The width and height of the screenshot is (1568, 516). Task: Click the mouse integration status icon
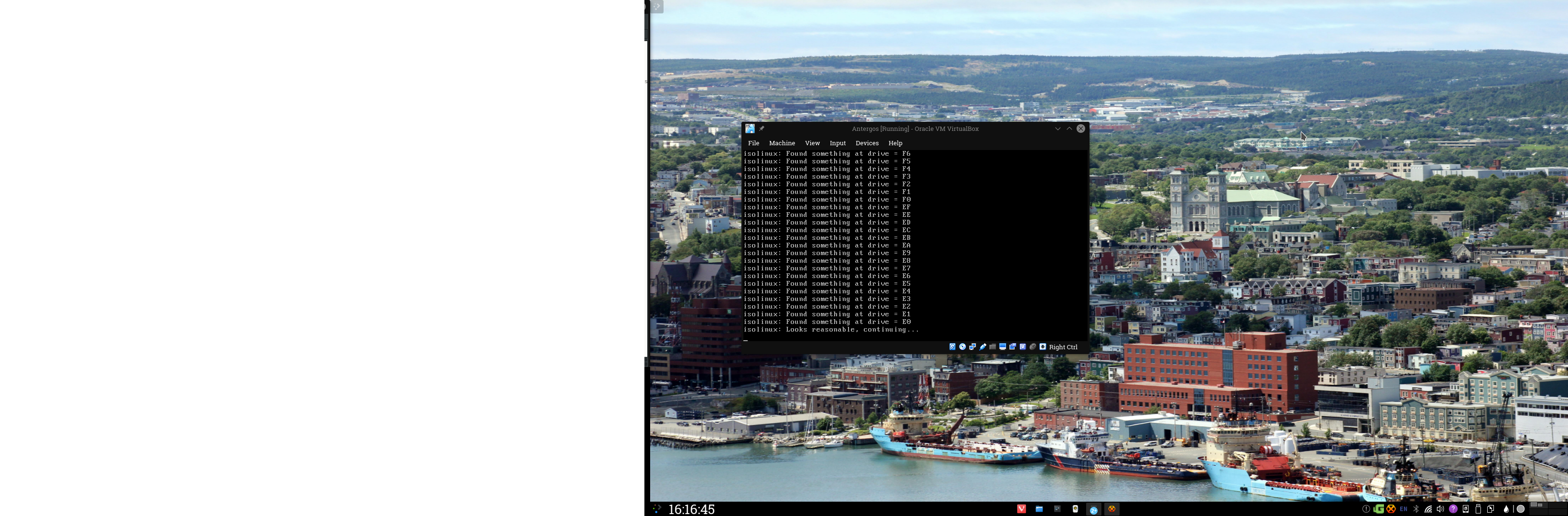click(x=1033, y=347)
